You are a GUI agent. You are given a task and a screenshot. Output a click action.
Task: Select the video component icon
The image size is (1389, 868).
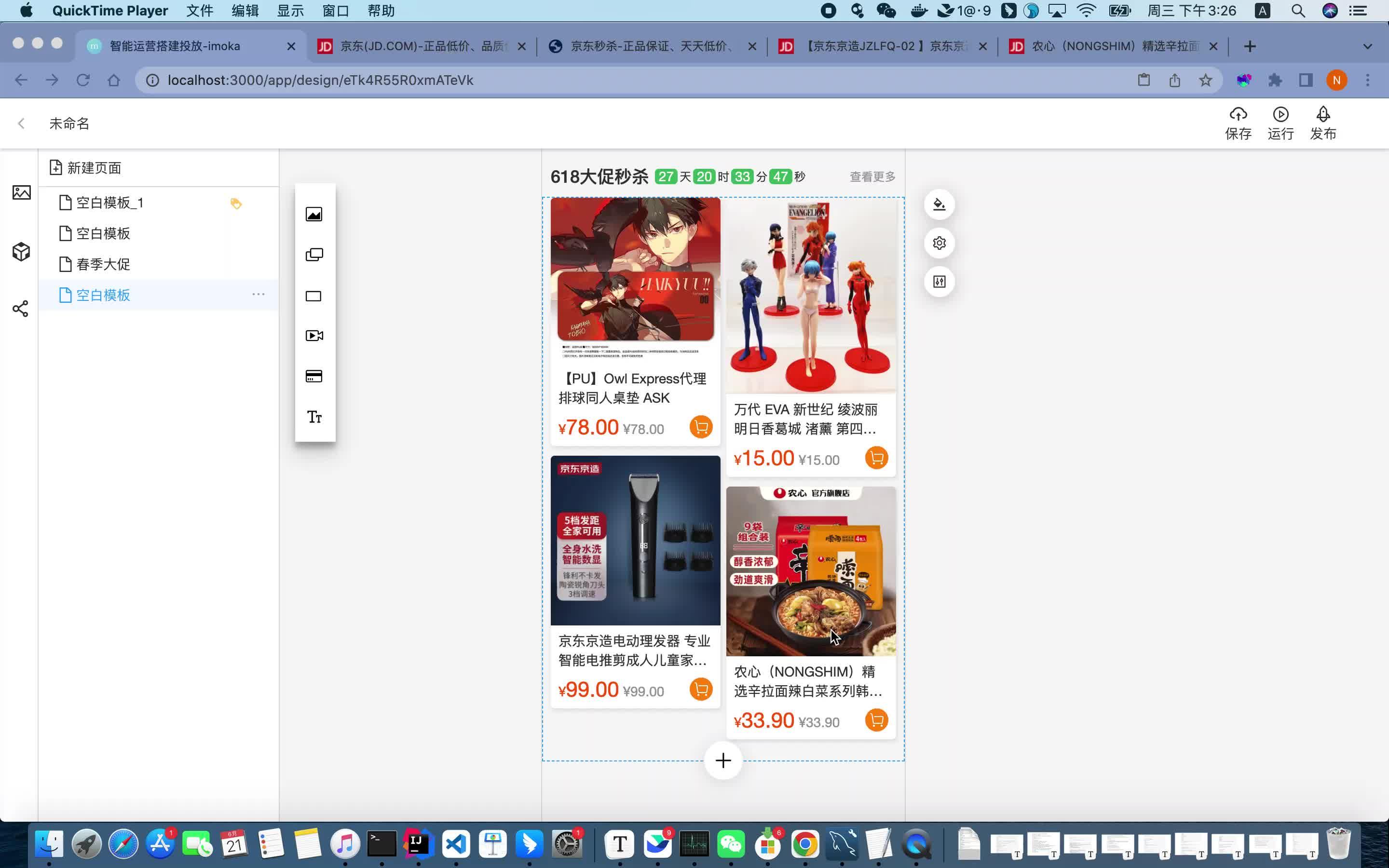point(314,336)
